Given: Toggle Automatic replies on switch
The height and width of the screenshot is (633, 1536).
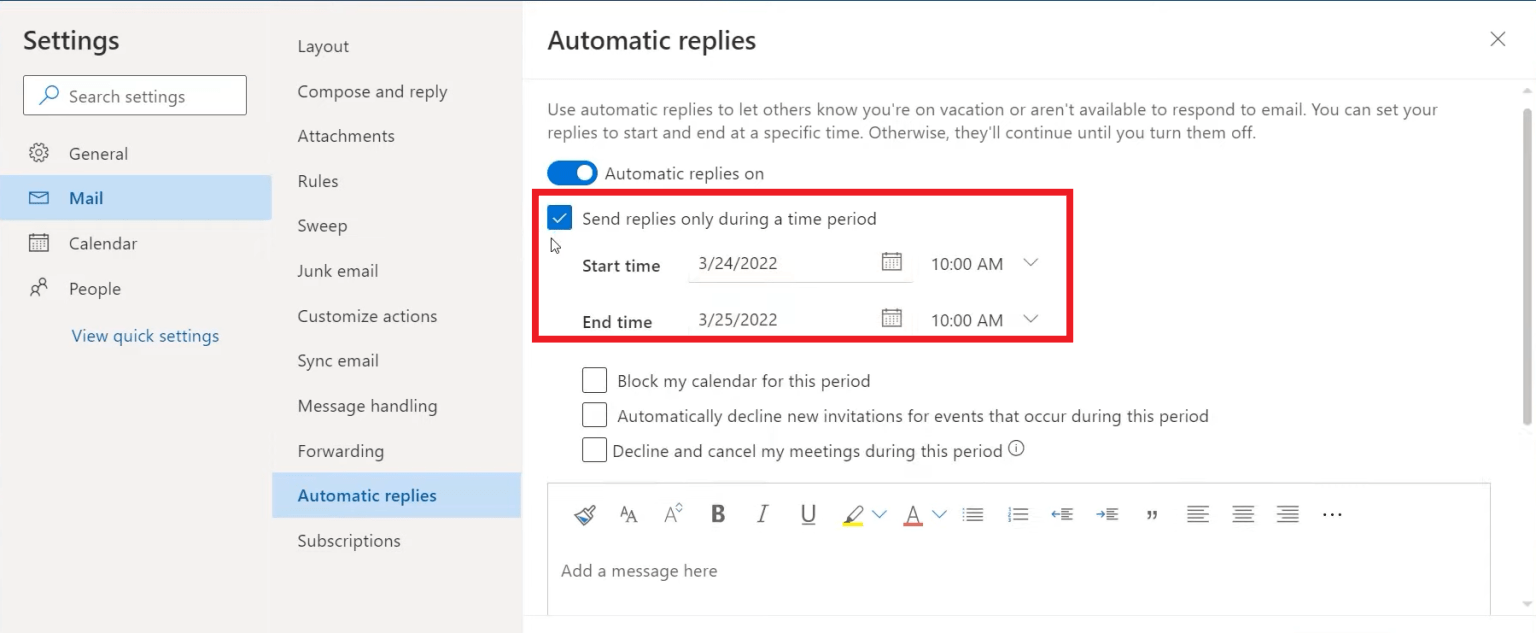Looking at the screenshot, I should (x=571, y=172).
